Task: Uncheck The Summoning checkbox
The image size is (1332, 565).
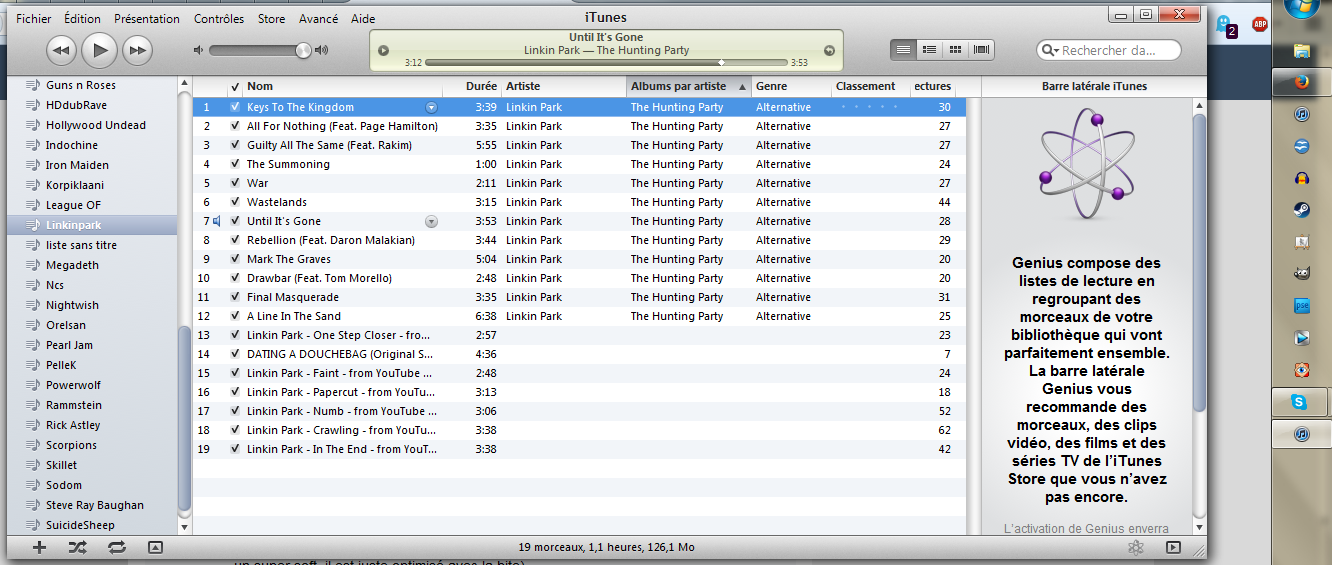Action: (235, 164)
